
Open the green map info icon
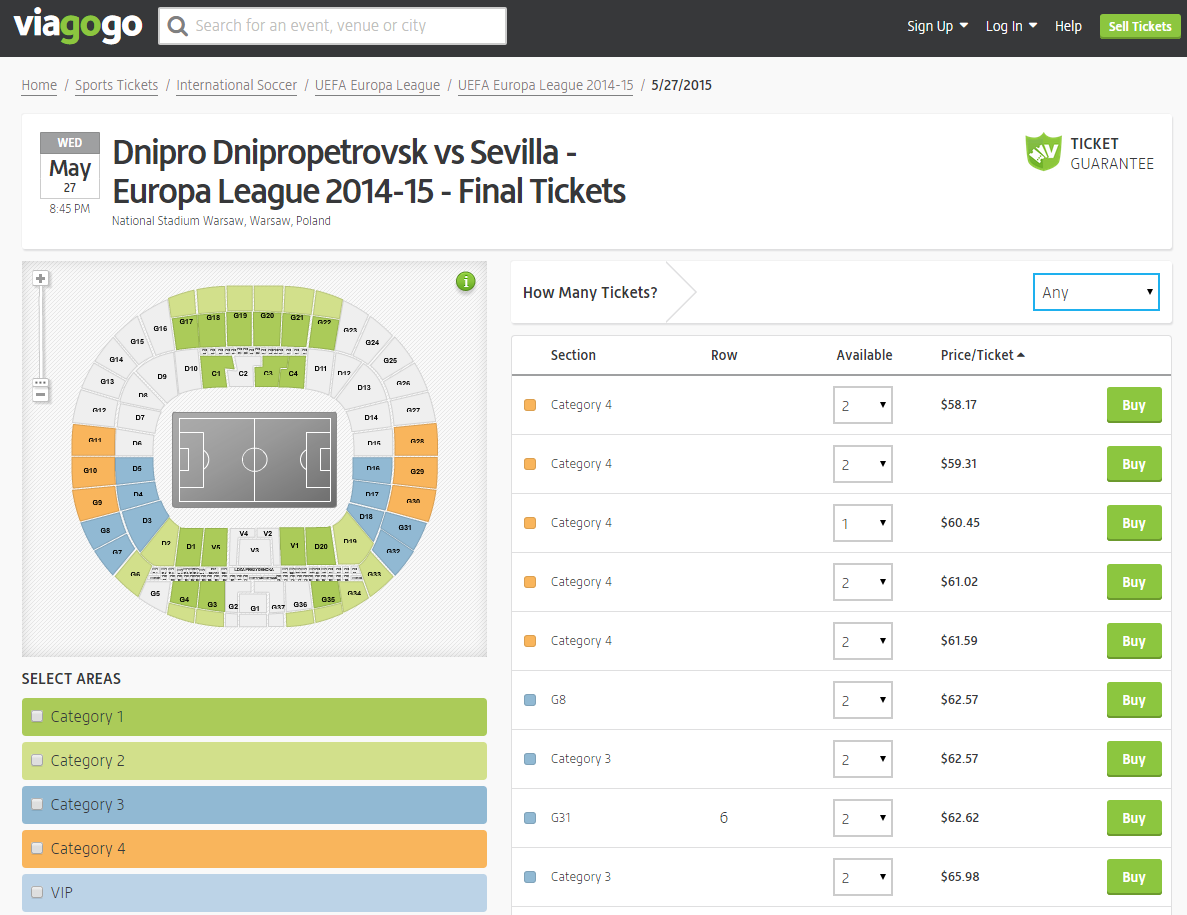click(x=466, y=282)
